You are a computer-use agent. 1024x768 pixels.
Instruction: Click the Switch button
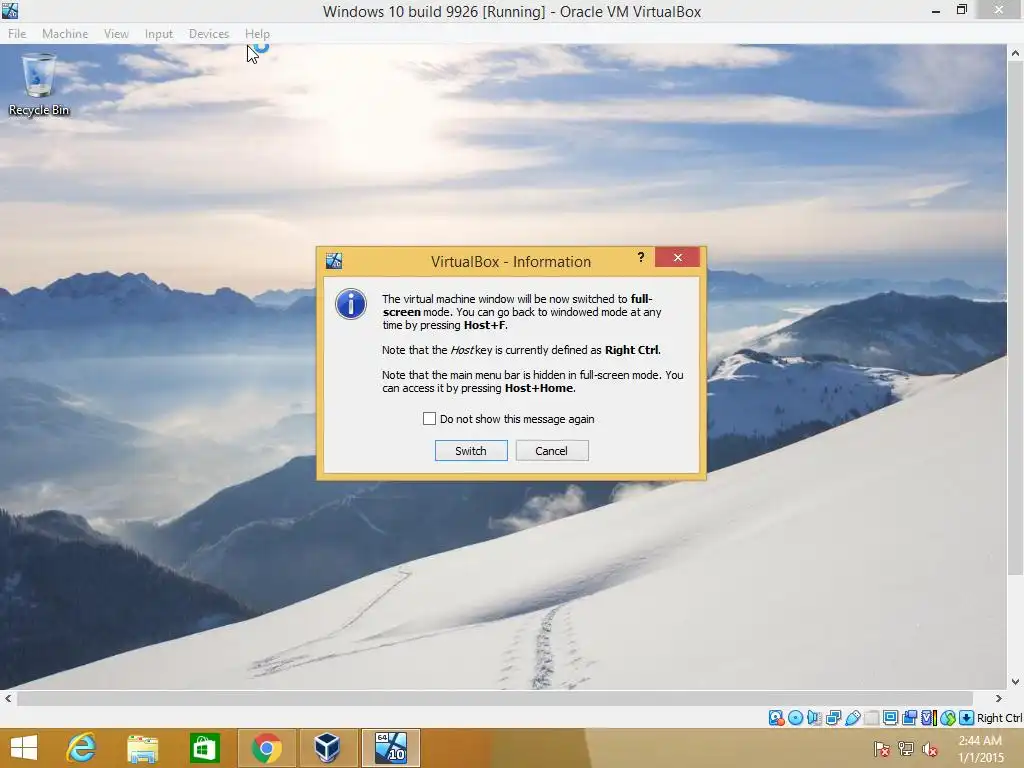click(x=471, y=451)
